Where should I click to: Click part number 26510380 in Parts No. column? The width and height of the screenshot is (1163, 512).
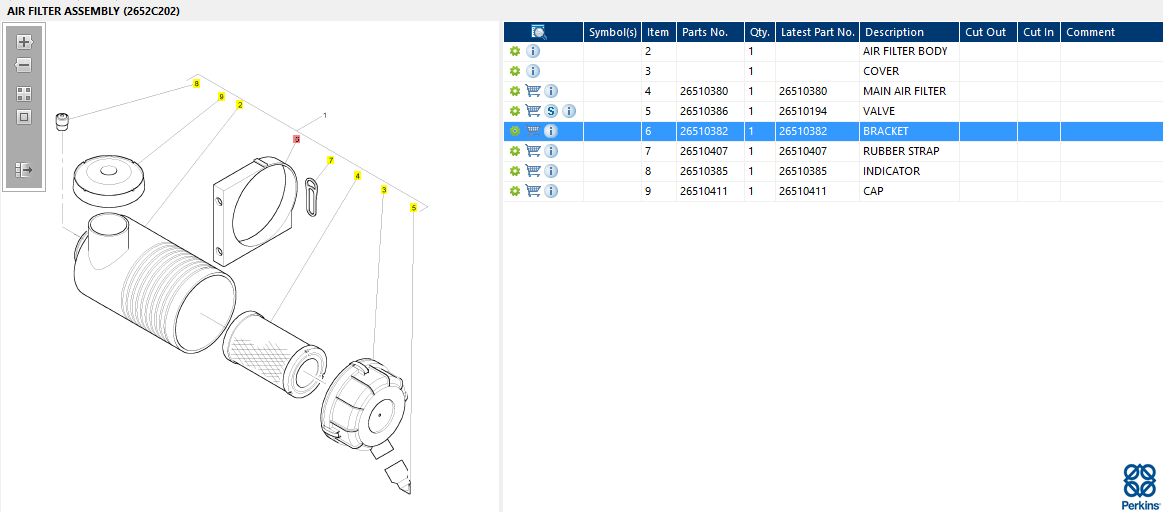tap(704, 91)
